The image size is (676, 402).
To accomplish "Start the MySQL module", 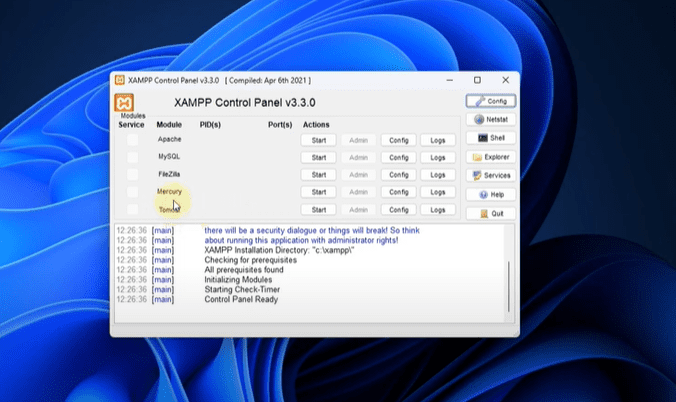I will (319, 157).
